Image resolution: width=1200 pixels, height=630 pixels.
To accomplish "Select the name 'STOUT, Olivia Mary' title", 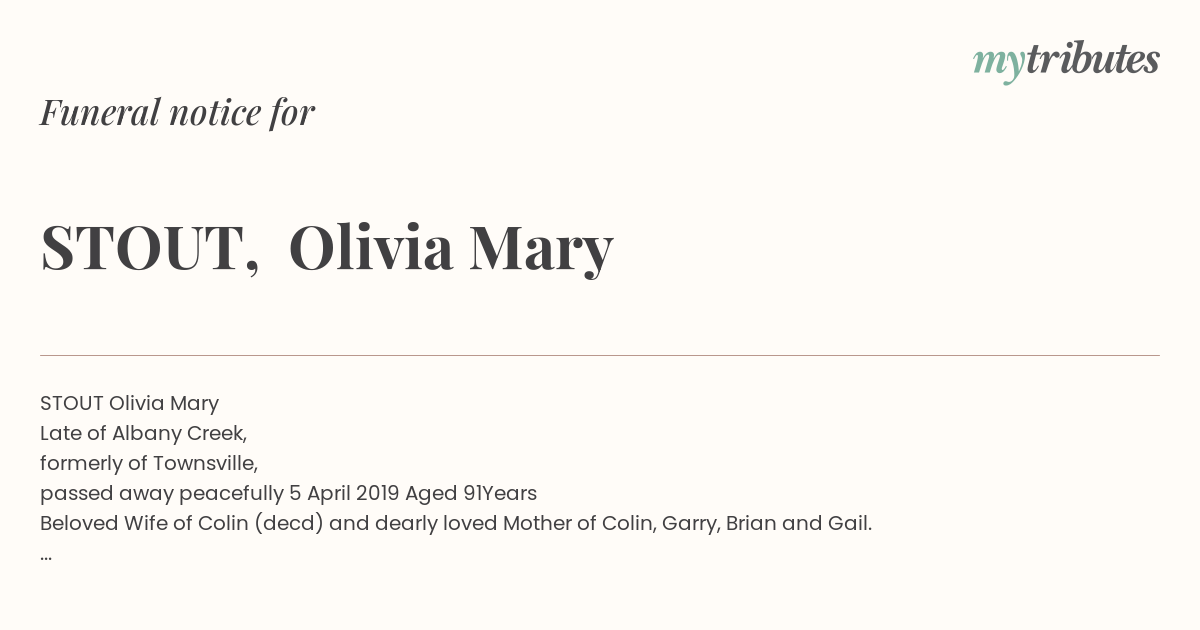I will (326, 248).
